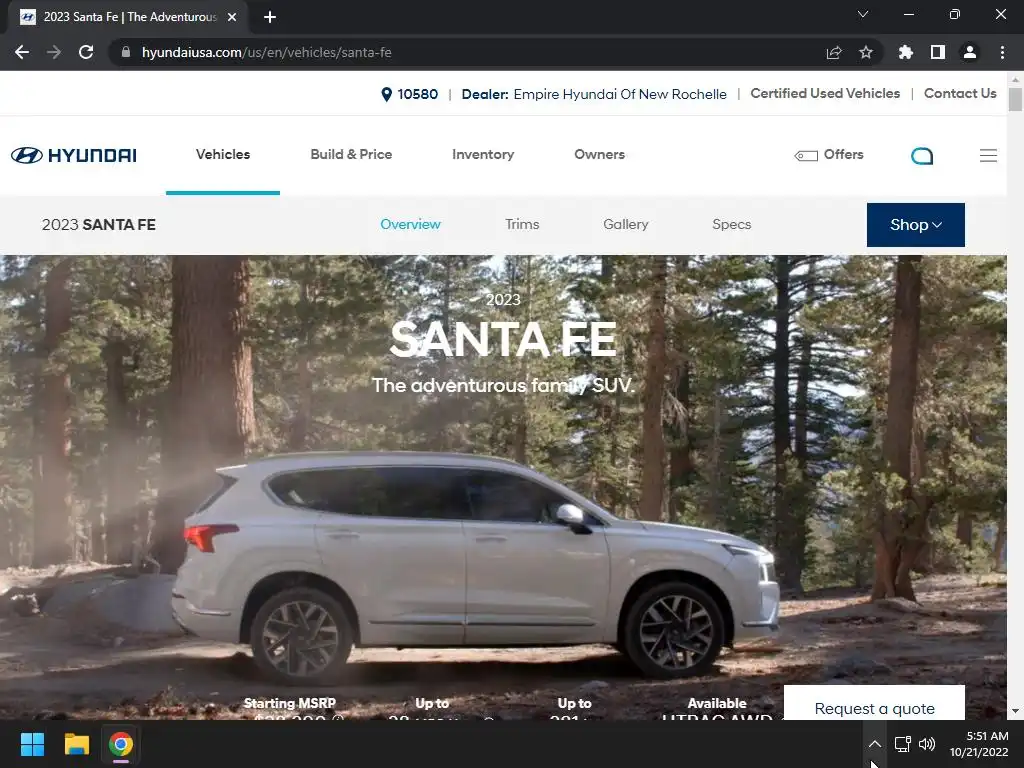
Task: Click the share page icon in address bar
Action: [x=834, y=52]
